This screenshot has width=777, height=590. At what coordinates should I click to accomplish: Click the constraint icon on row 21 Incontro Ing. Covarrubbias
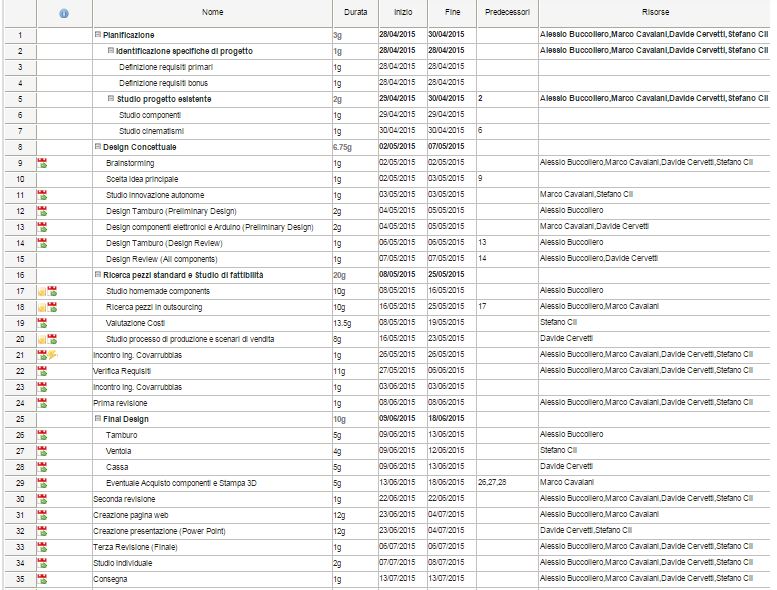(x=42, y=355)
